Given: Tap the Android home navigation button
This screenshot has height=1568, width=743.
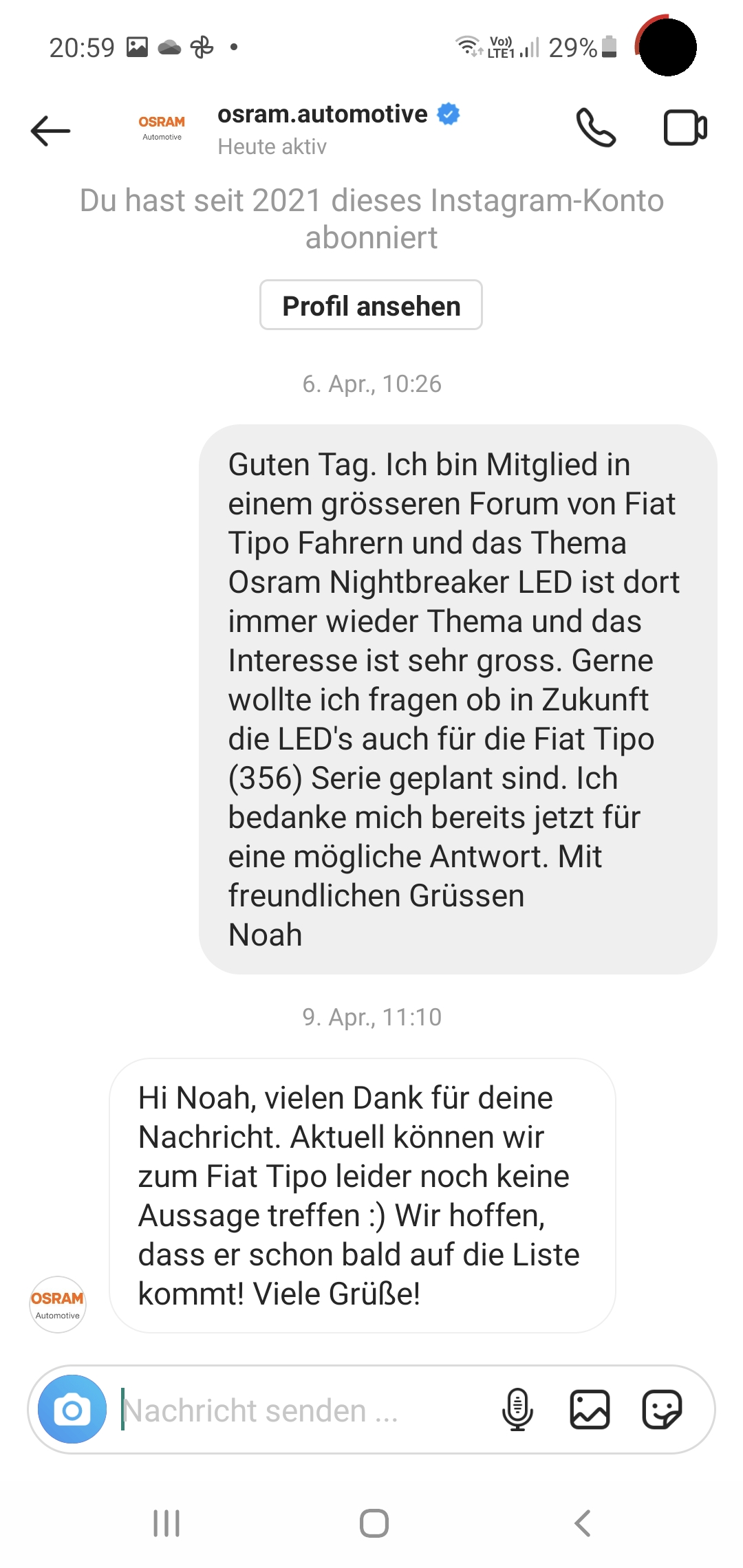Looking at the screenshot, I should tap(374, 1523).
